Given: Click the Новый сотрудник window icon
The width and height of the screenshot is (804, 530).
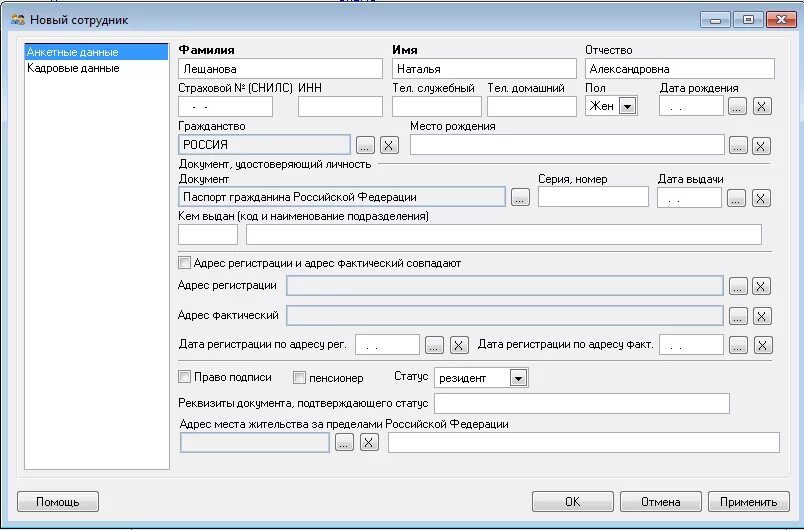Looking at the screenshot, I should pos(17,20).
